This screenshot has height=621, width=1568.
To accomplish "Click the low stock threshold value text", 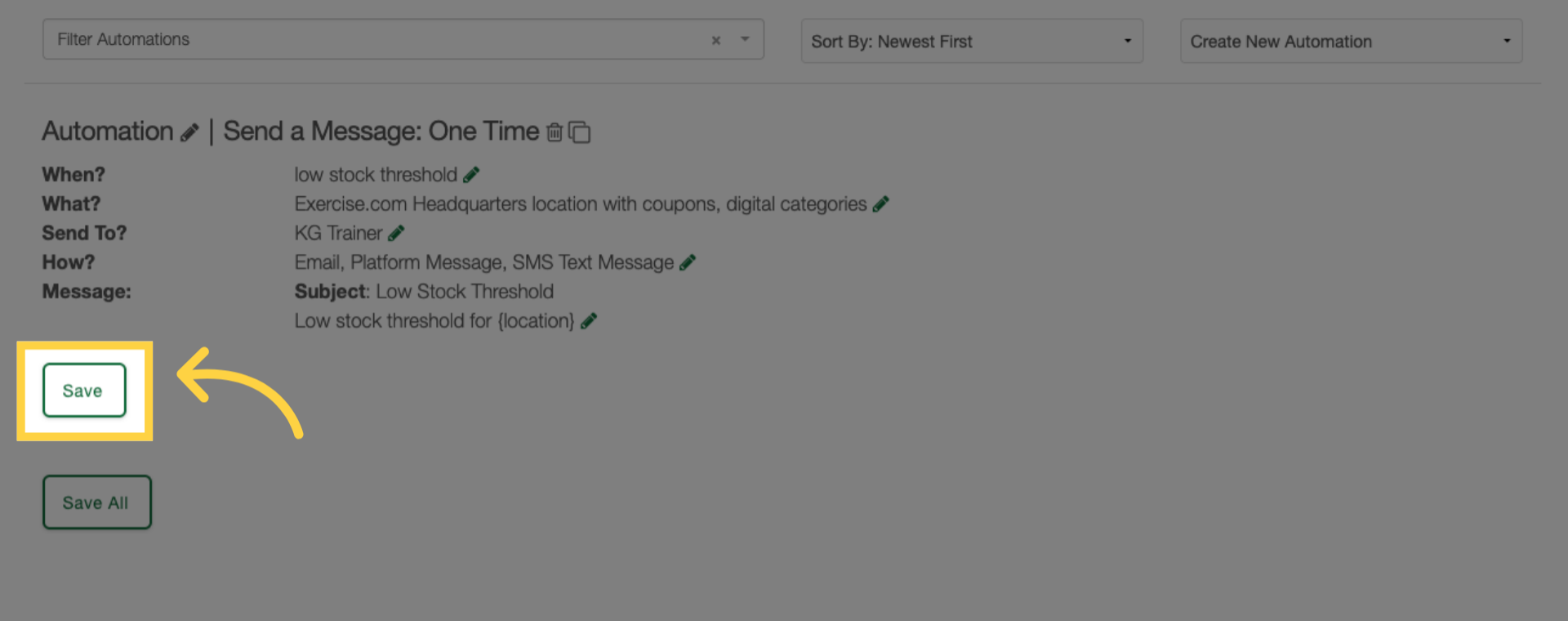I will click(x=376, y=175).
